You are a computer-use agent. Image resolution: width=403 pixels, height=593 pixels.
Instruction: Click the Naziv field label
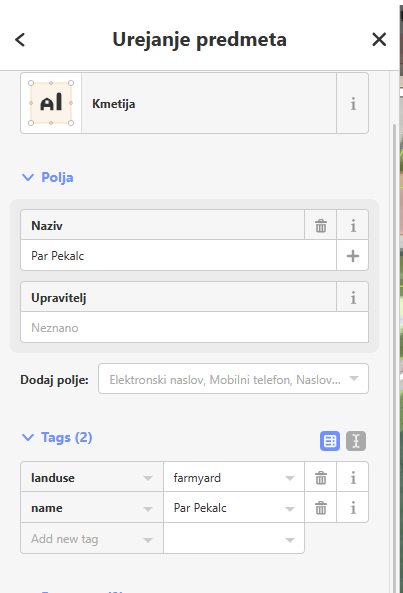[x=47, y=226]
